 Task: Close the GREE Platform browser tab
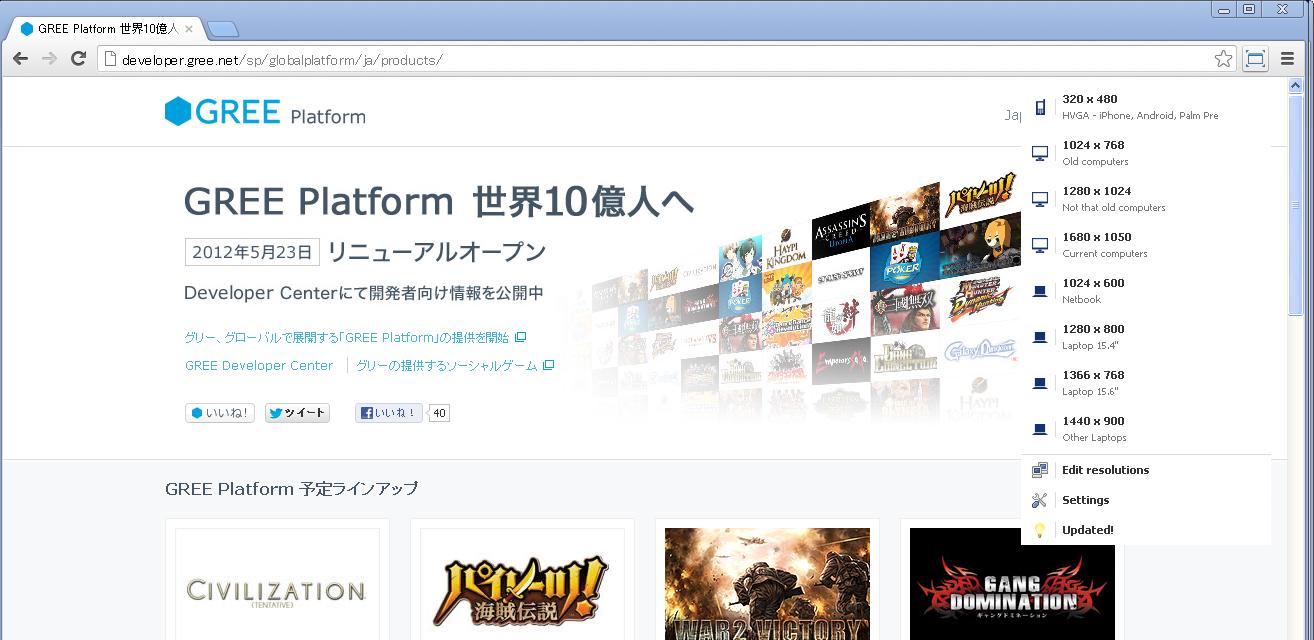coord(189,29)
